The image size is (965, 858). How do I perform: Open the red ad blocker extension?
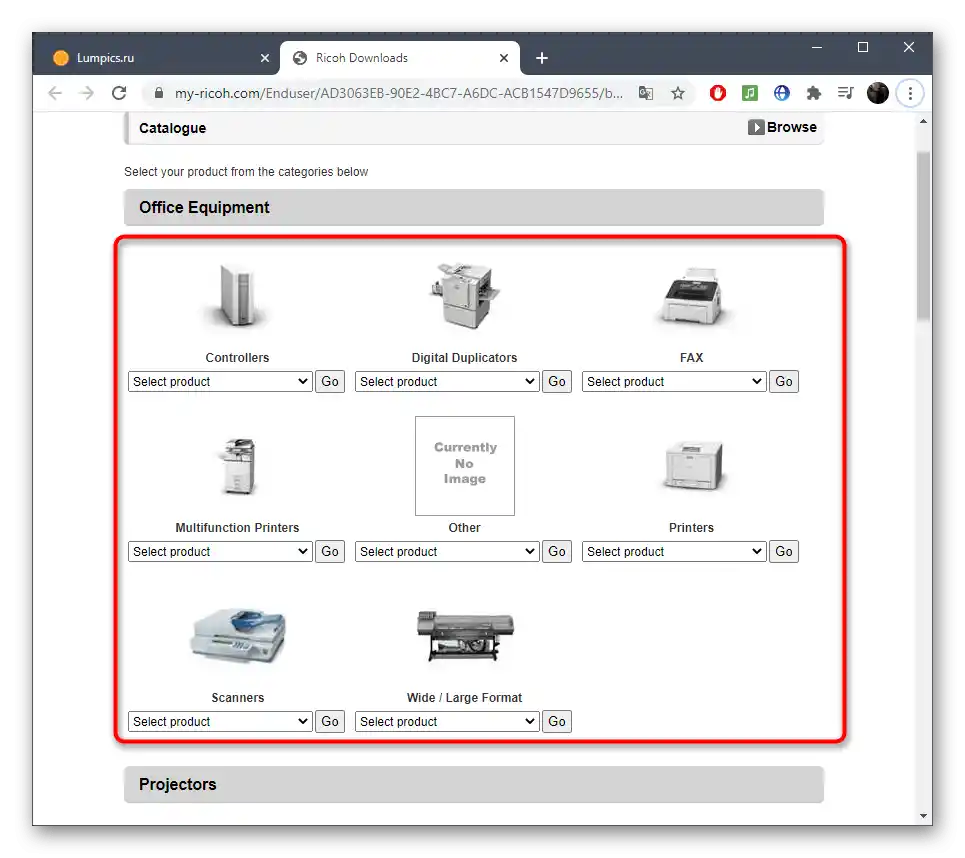[x=718, y=93]
